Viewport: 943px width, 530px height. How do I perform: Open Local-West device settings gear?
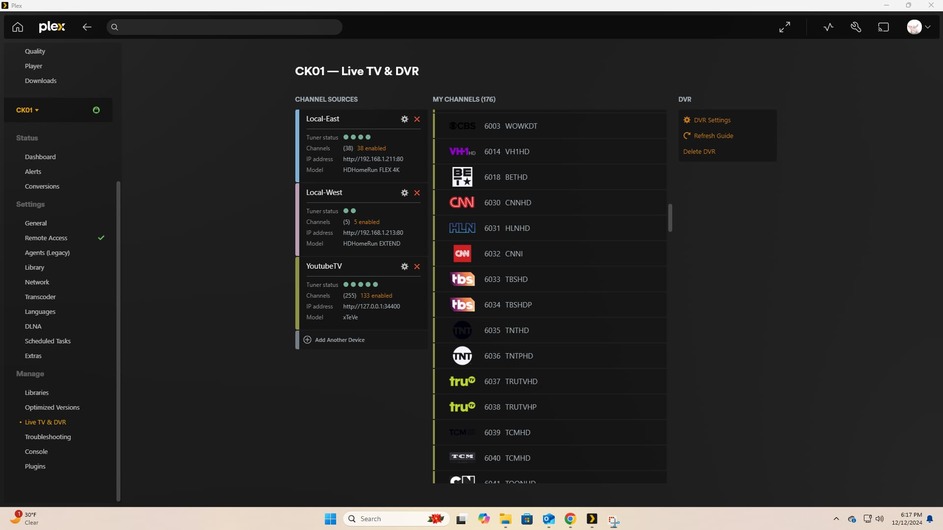coord(405,193)
